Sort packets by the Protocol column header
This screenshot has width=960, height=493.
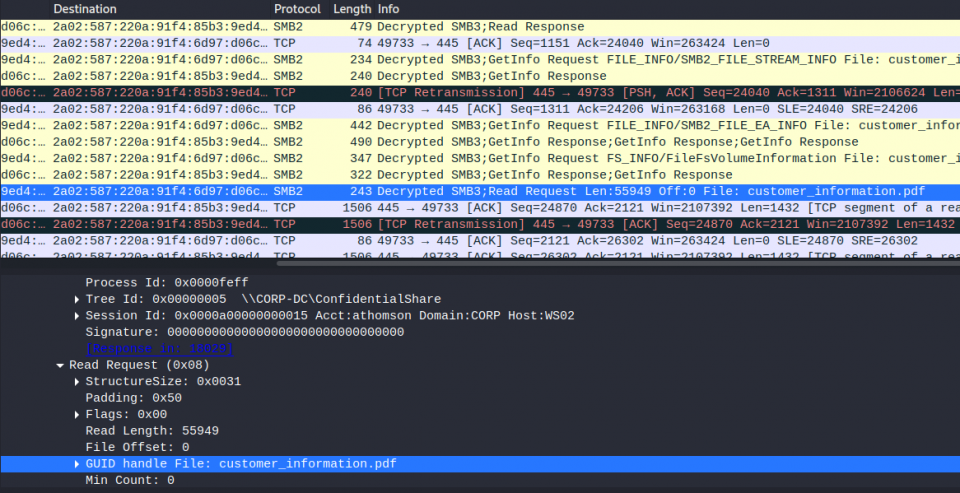[299, 9]
